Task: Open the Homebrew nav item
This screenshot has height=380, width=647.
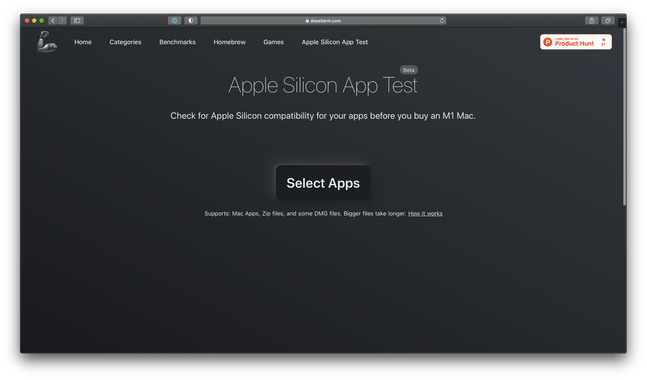Action: click(x=229, y=42)
